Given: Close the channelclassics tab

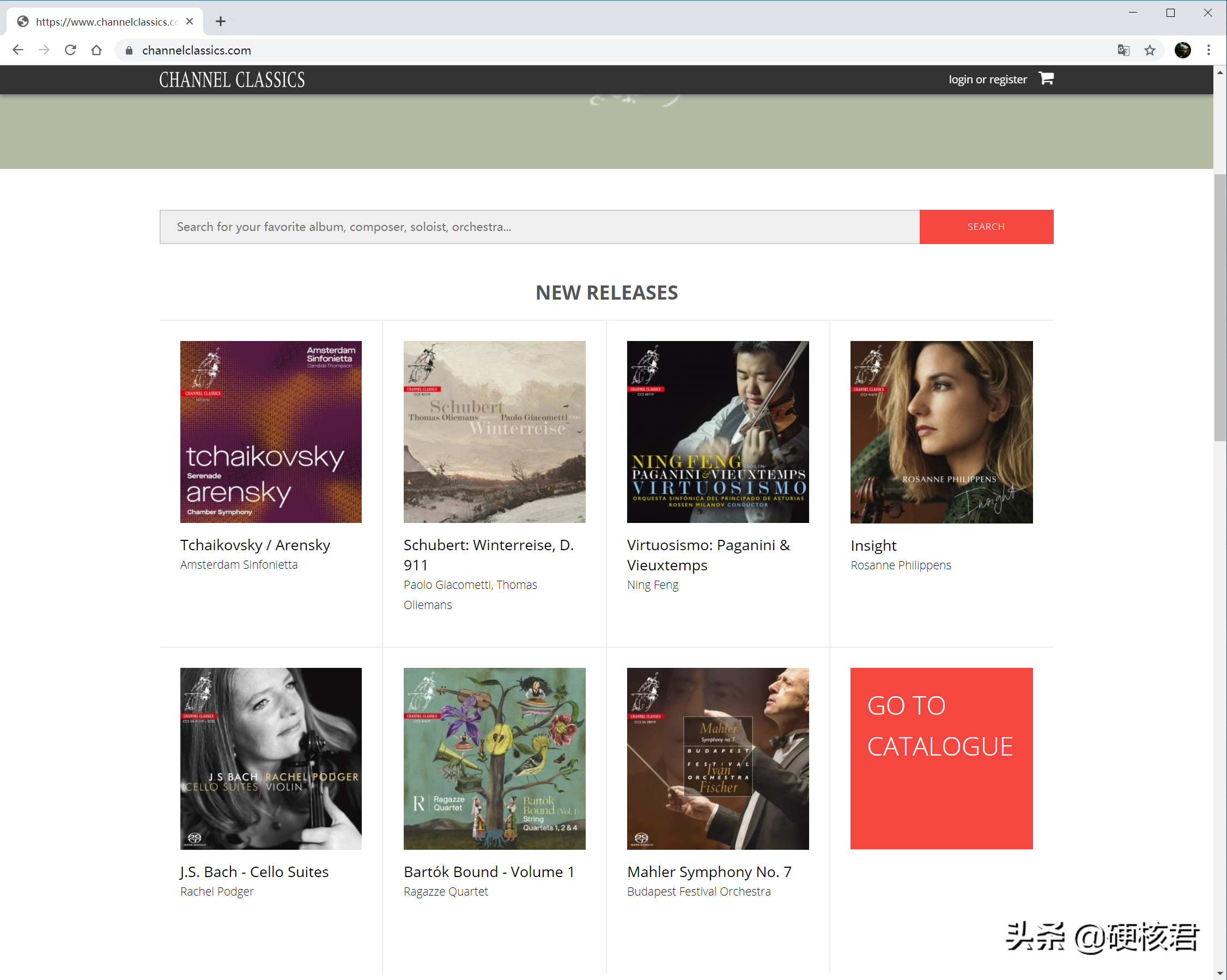Looking at the screenshot, I should click(190, 22).
